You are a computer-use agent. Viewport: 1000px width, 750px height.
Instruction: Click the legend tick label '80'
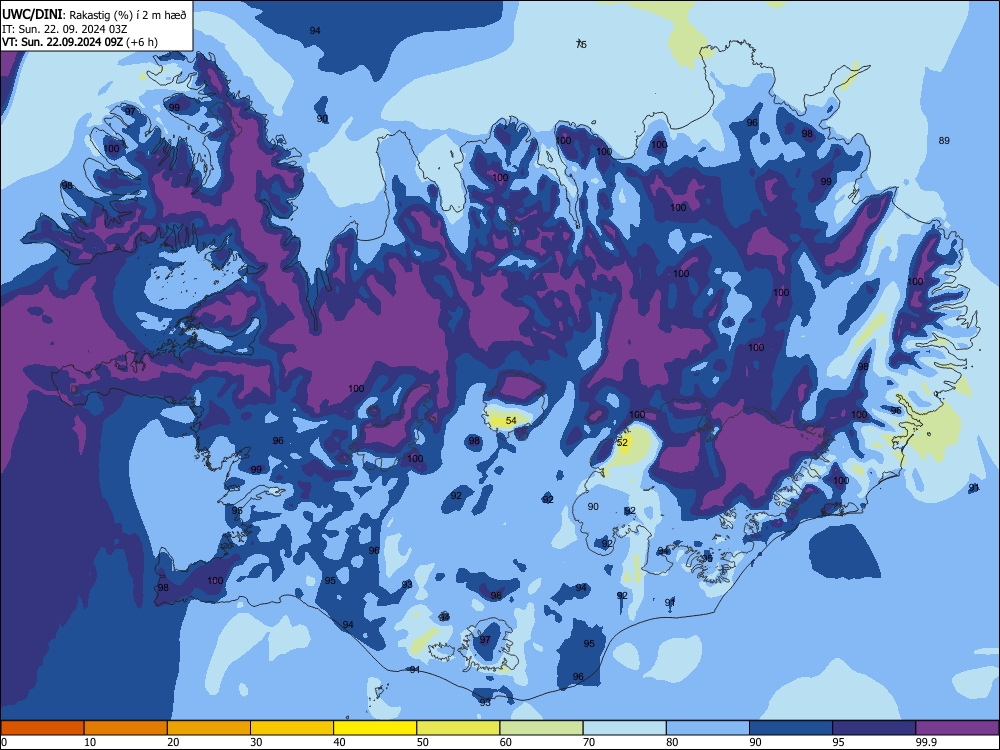[x=672, y=742]
